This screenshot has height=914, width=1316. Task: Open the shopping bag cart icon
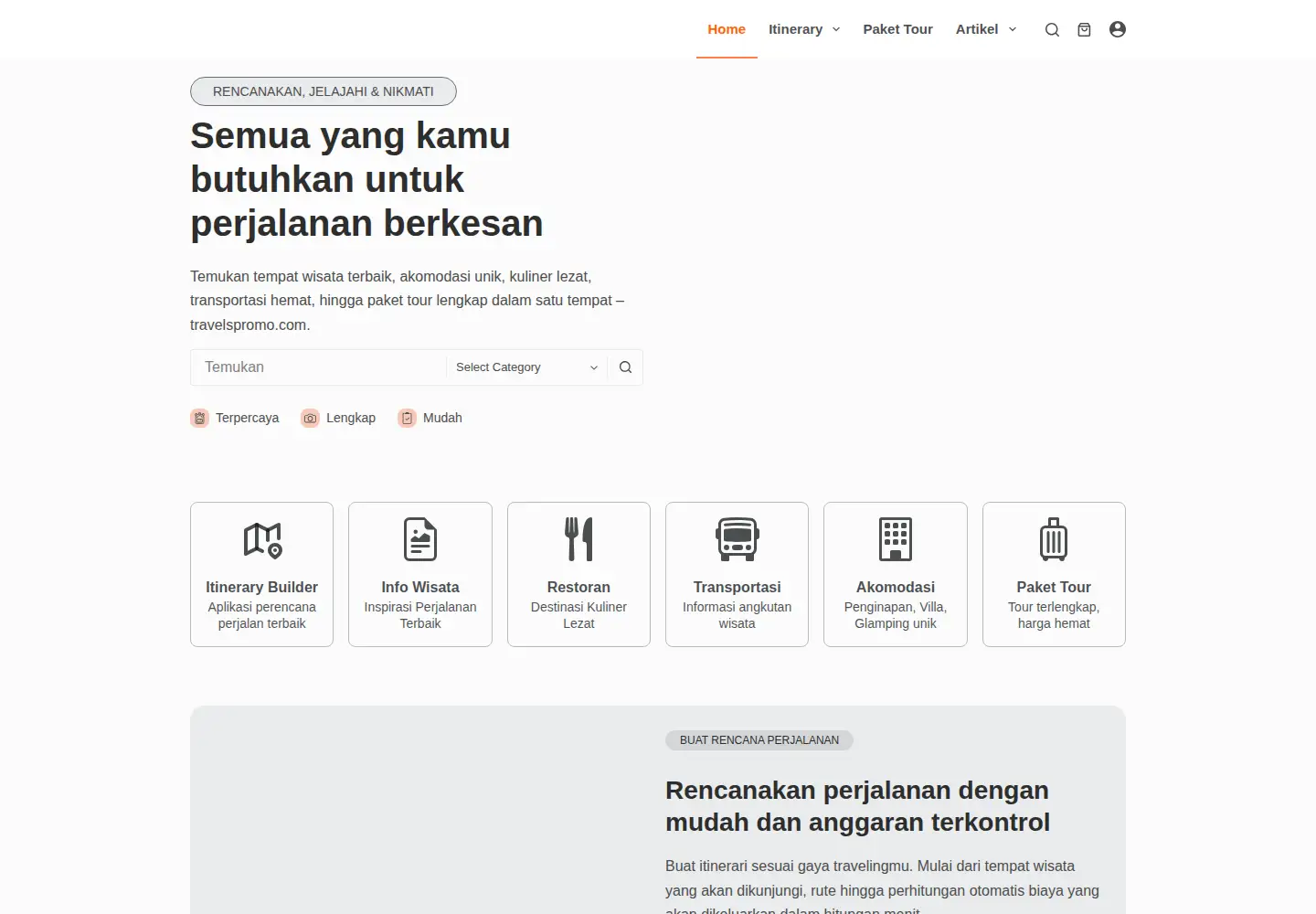click(1084, 29)
